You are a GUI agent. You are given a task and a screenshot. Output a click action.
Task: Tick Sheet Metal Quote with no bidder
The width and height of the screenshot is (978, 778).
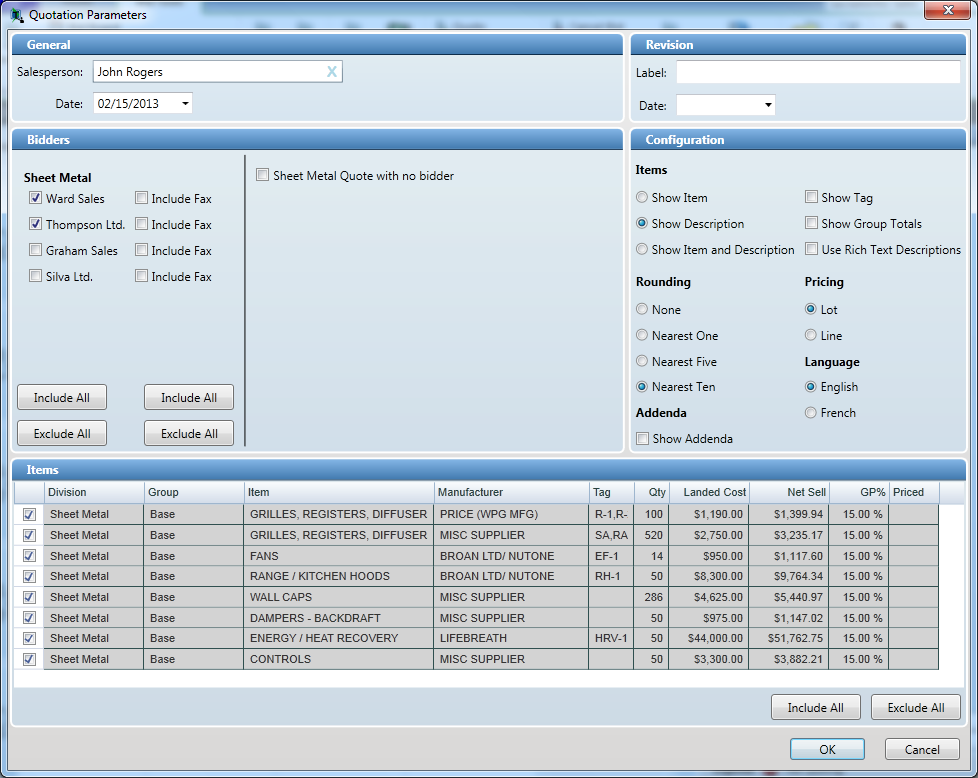[x=263, y=176]
